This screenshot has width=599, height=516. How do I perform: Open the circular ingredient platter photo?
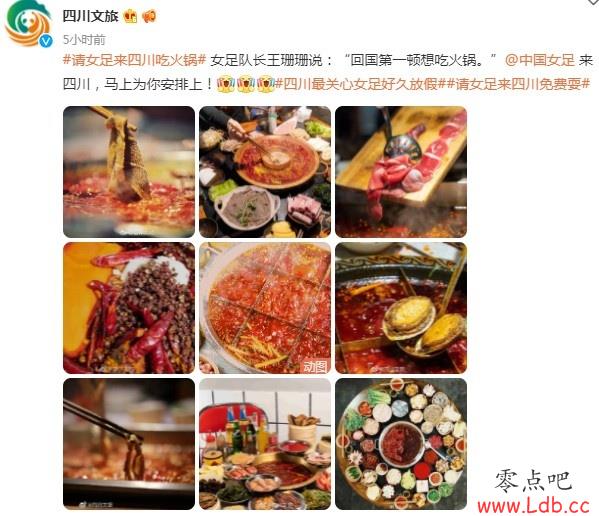pos(401,444)
